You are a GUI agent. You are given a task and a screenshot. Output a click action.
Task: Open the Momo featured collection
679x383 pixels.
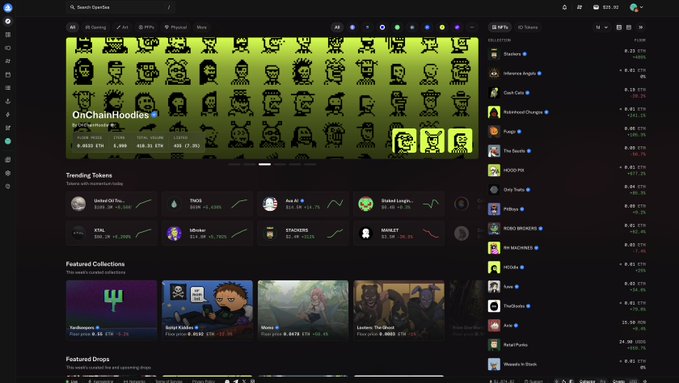303,309
